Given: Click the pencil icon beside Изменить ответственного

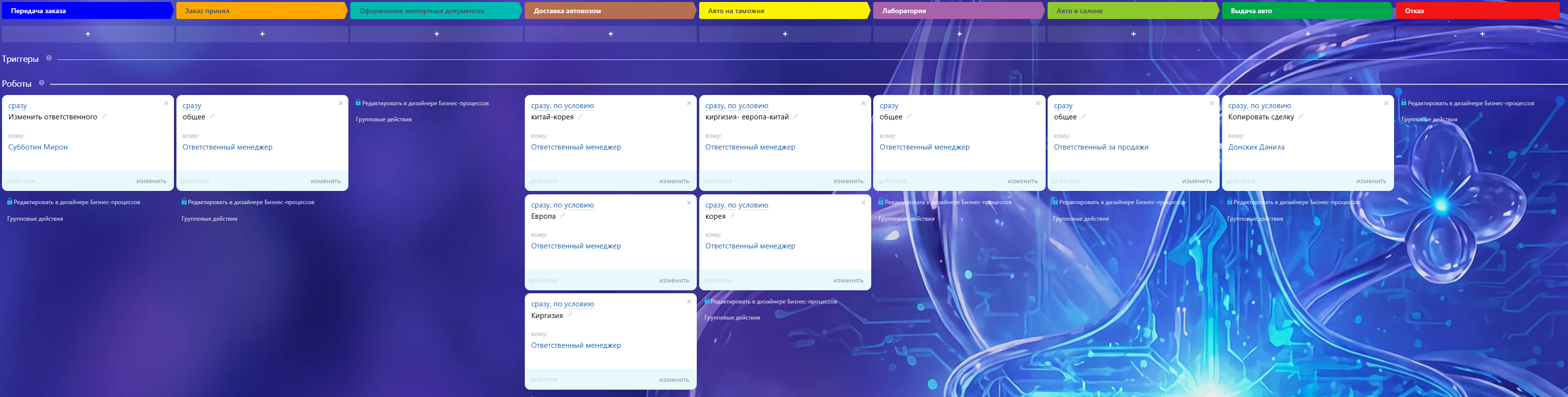Looking at the screenshot, I should tap(104, 116).
